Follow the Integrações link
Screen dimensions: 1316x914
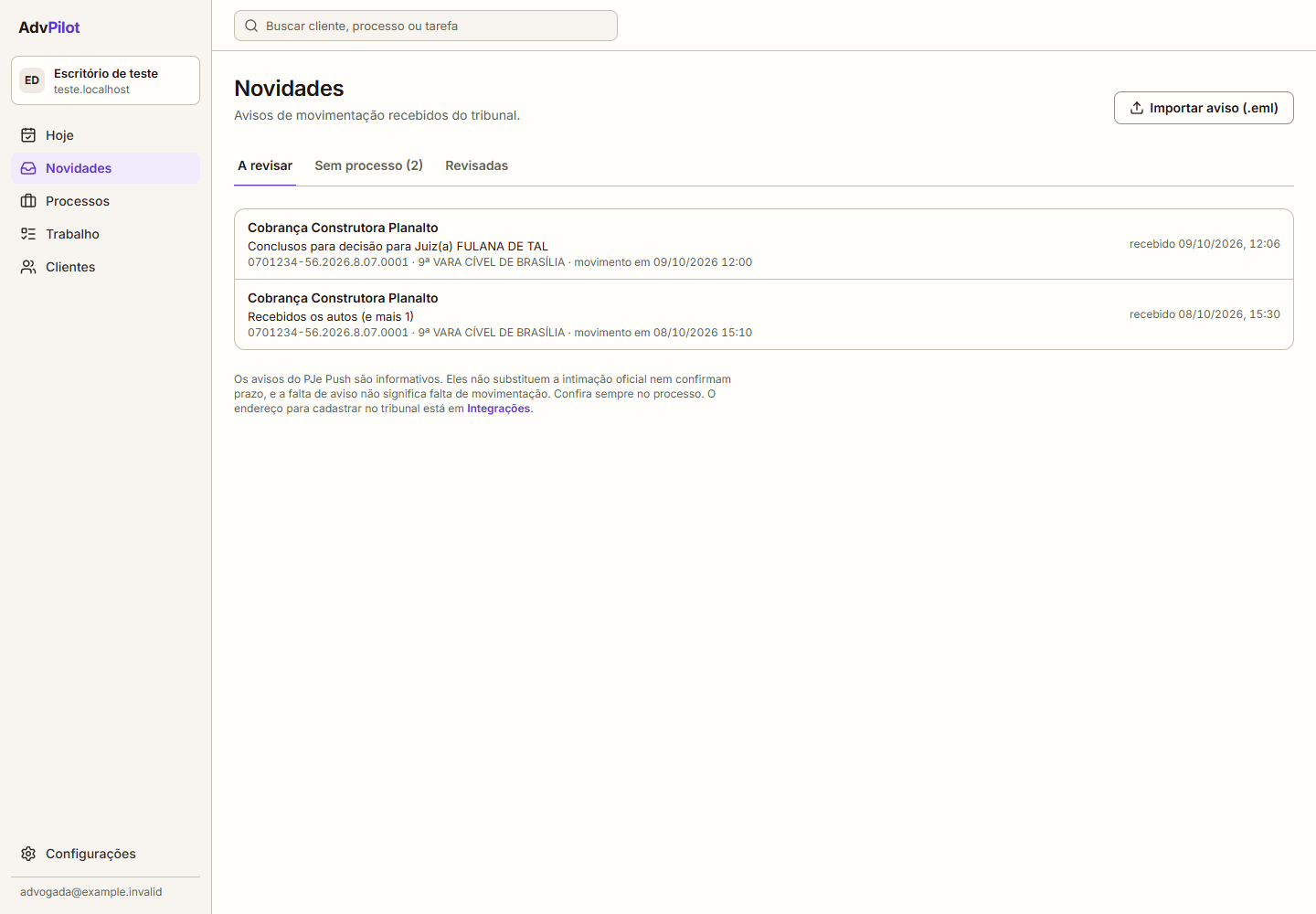[x=499, y=409]
